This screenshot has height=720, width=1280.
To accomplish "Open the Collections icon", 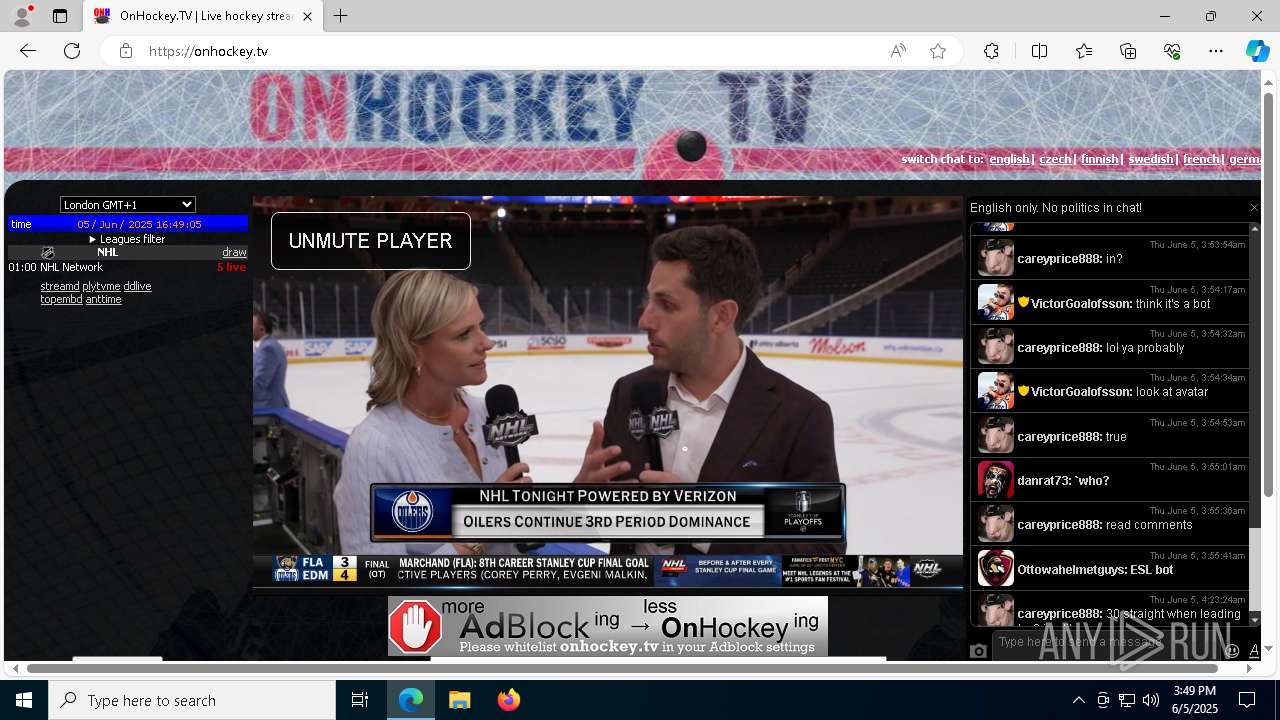I will click(1128, 51).
